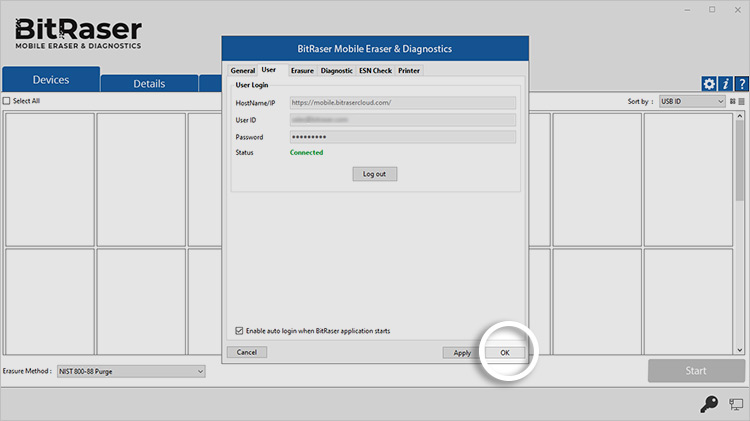
Task: Click the Start button
Action: tap(696, 371)
